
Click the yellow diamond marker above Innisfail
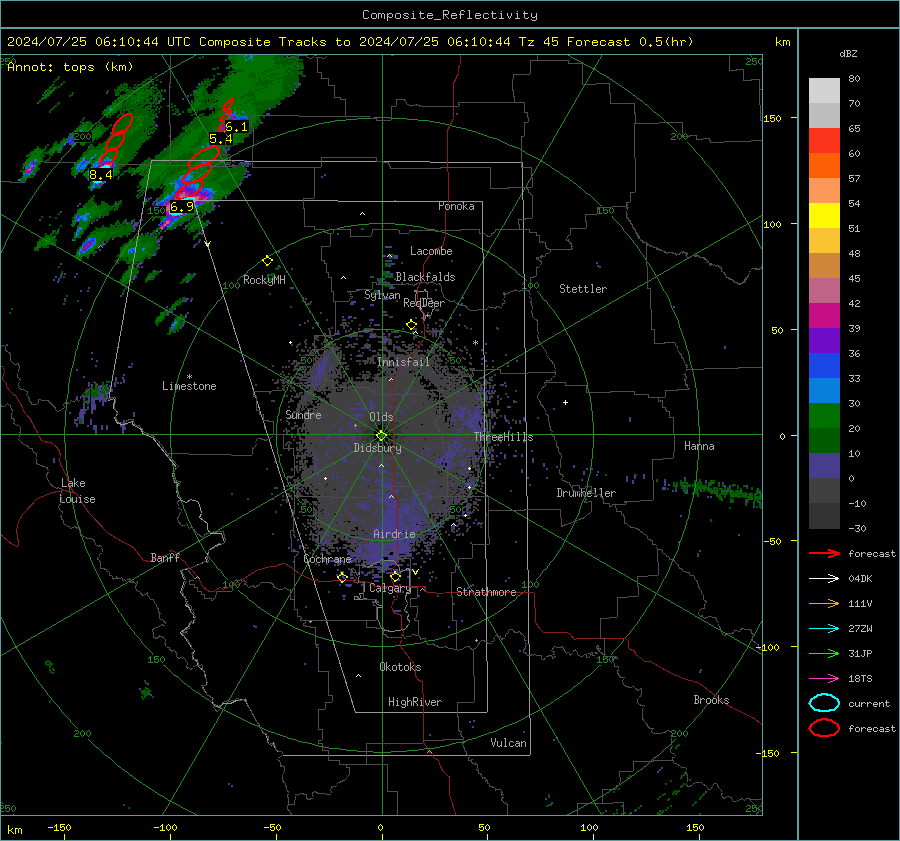[411, 325]
